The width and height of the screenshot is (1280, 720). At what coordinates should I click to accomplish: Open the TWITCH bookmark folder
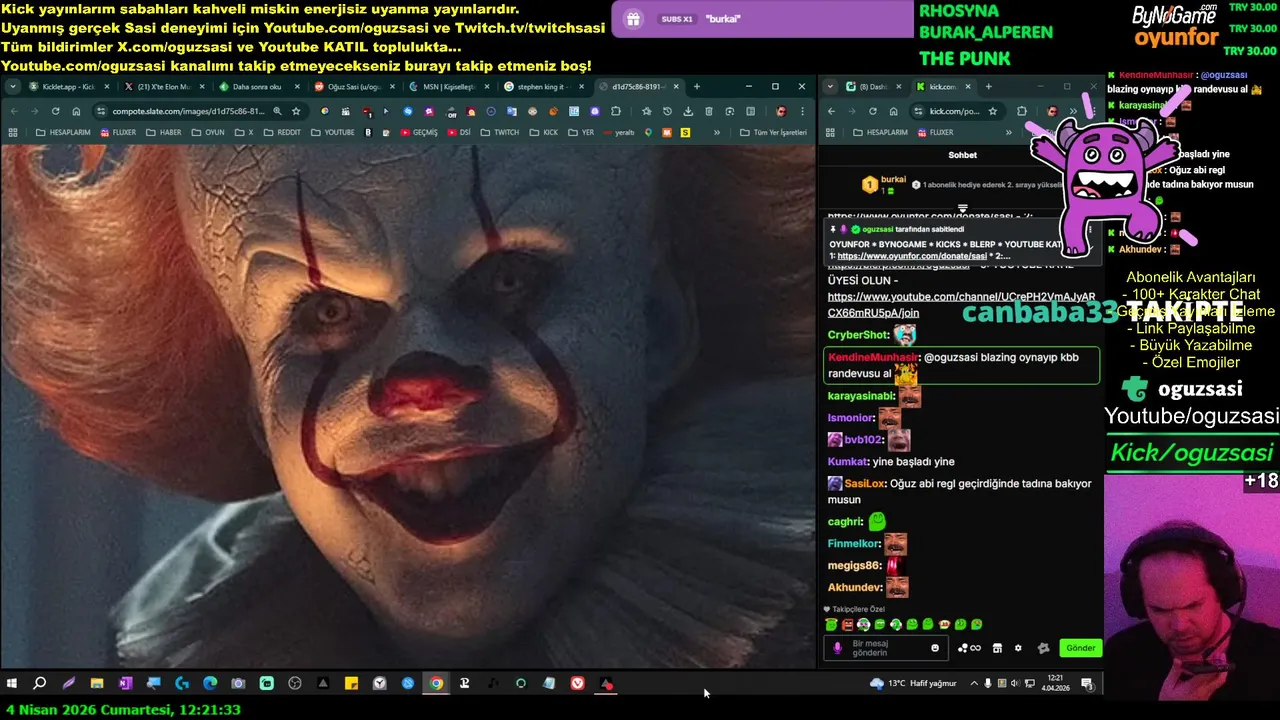(x=500, y=132)
